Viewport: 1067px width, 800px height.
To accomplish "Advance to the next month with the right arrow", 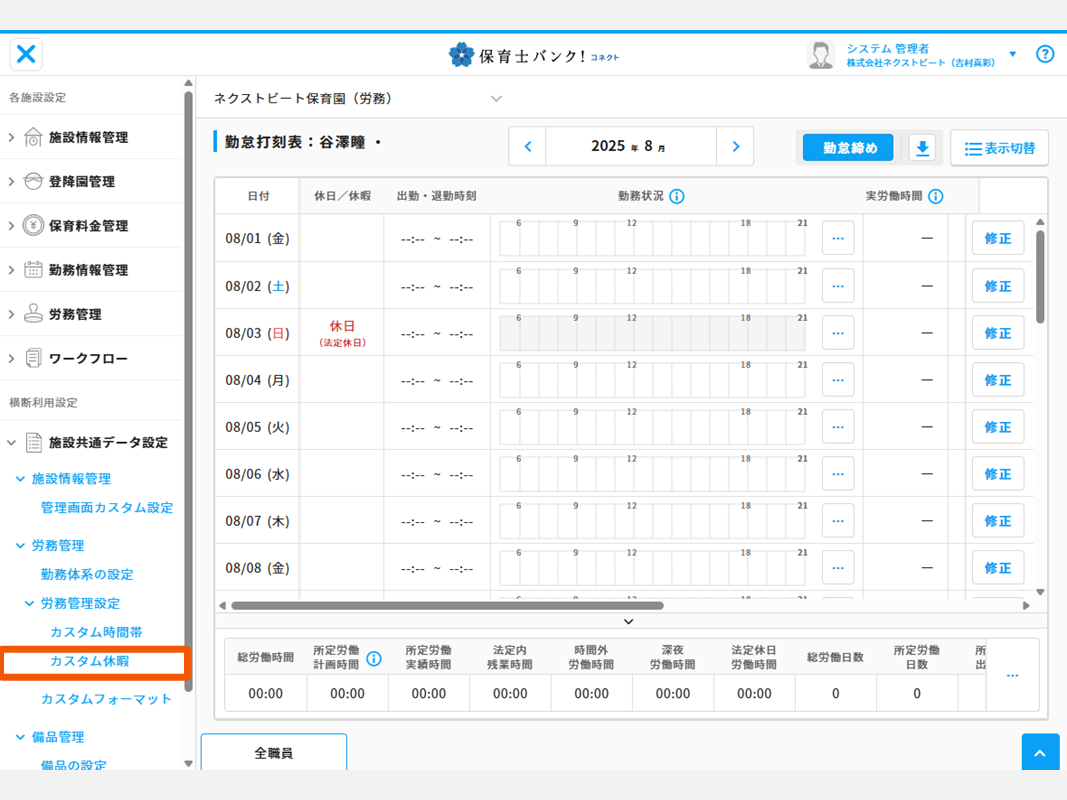I will pyautogui.click(x=736, y=147).
